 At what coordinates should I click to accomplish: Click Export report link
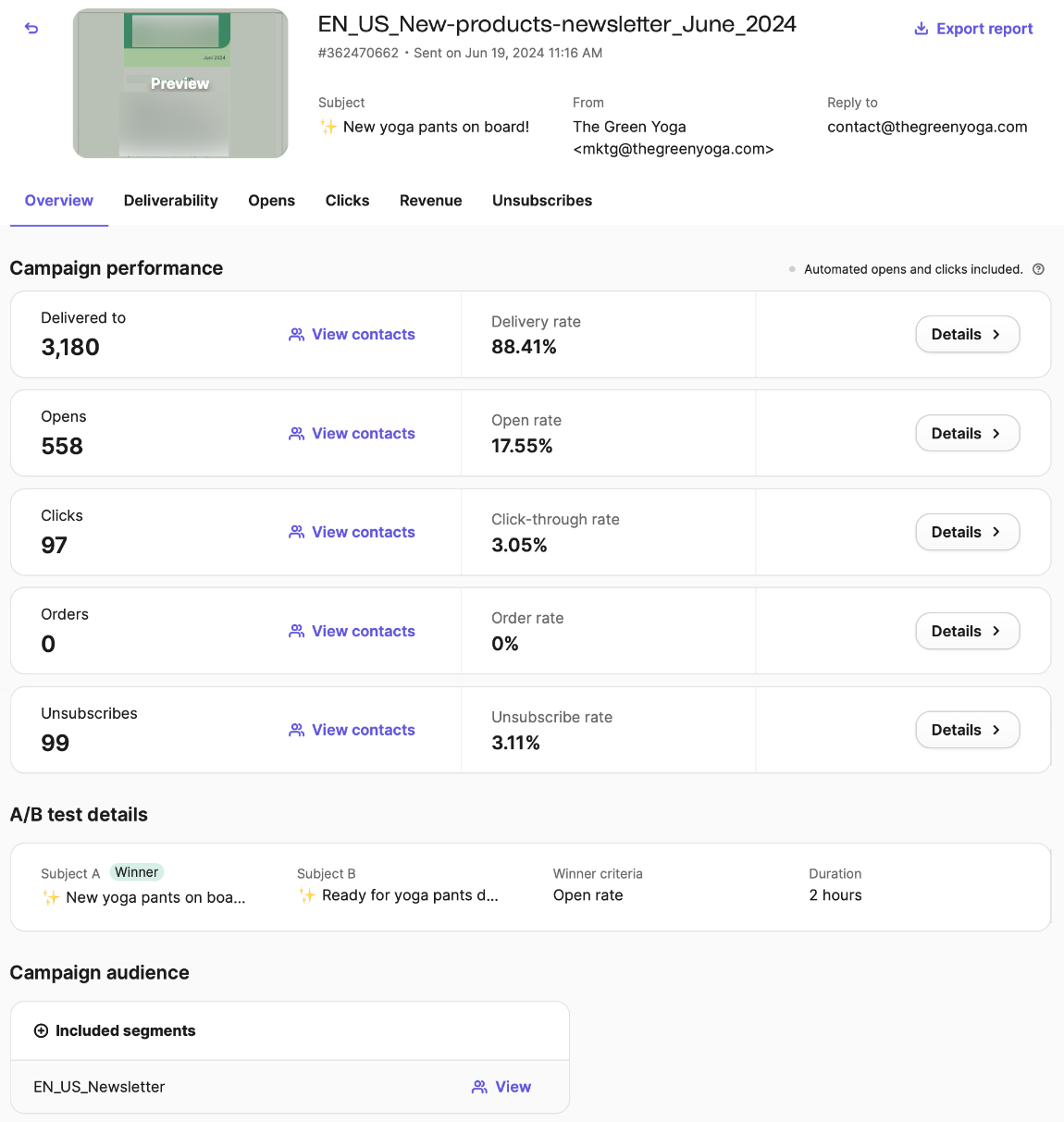coord(984,29)
